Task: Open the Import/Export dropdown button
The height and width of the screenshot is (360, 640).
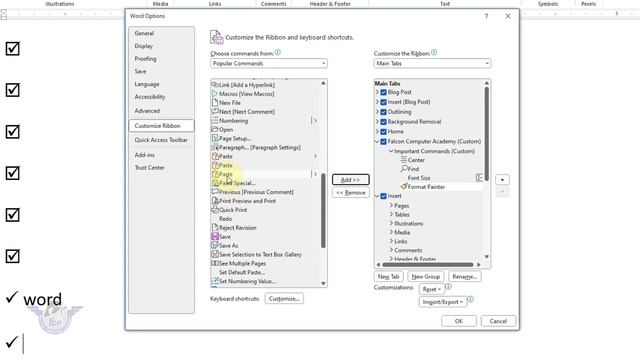Action: [442, 302]
